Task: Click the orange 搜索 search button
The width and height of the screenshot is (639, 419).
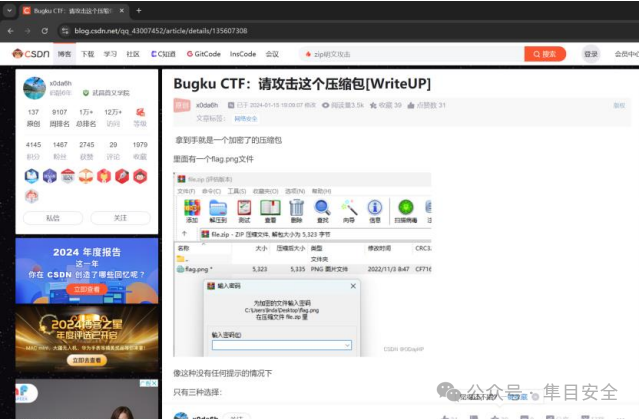Action: pyautogui.click(x=545, y=54)
